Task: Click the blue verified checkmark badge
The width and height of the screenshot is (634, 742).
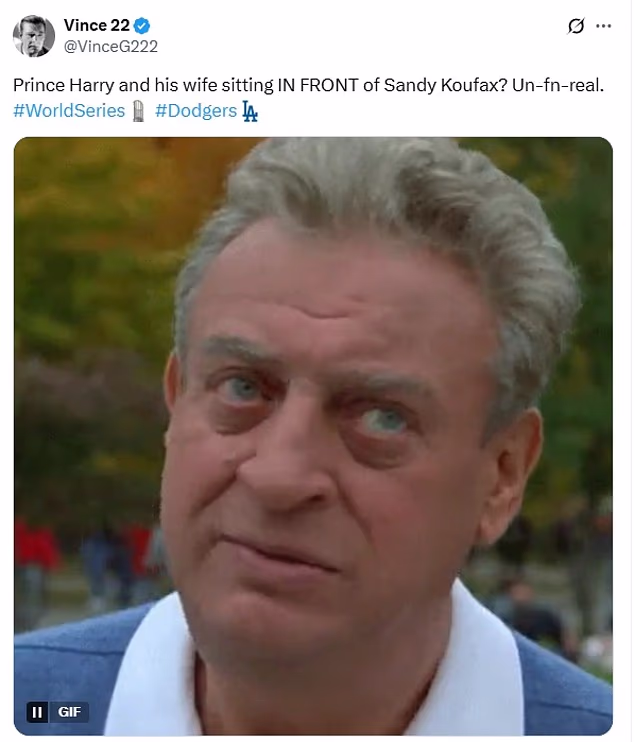Action: point(142,26)
